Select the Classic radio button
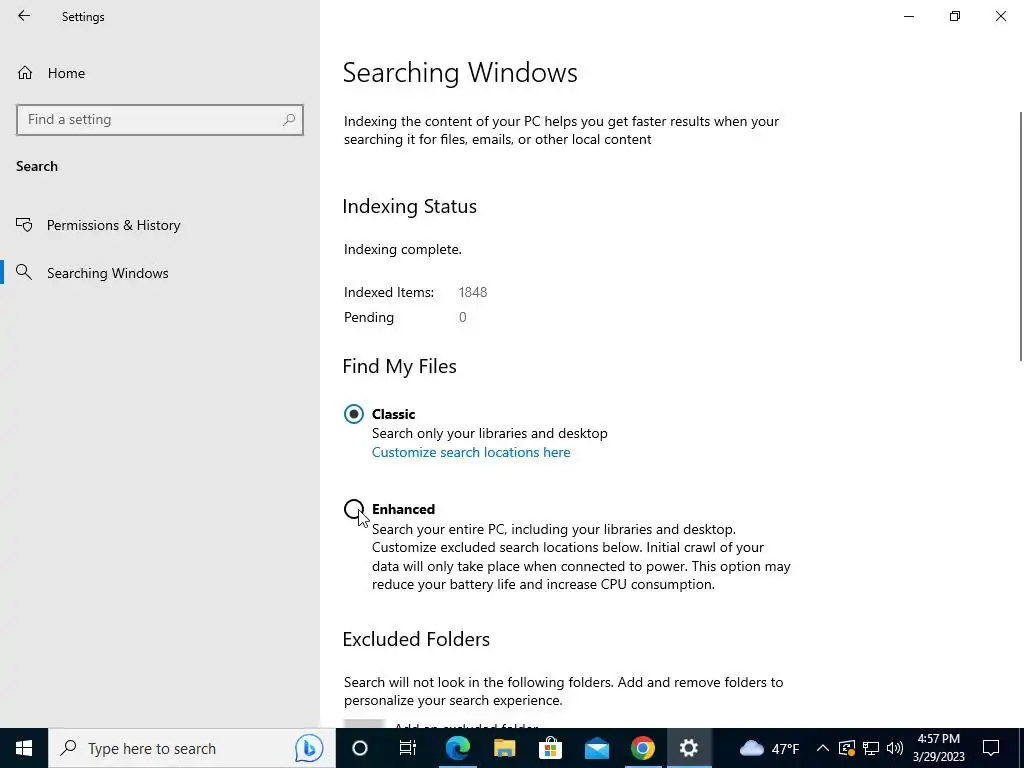Viewport: 1024px width, 768px height. 354,414
